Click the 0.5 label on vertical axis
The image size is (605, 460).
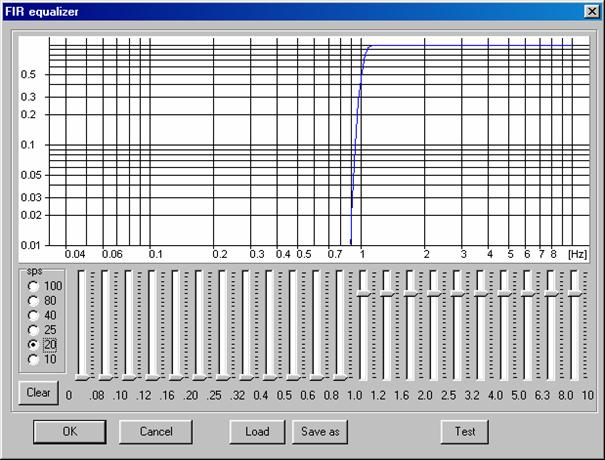[x=28, y=74]
